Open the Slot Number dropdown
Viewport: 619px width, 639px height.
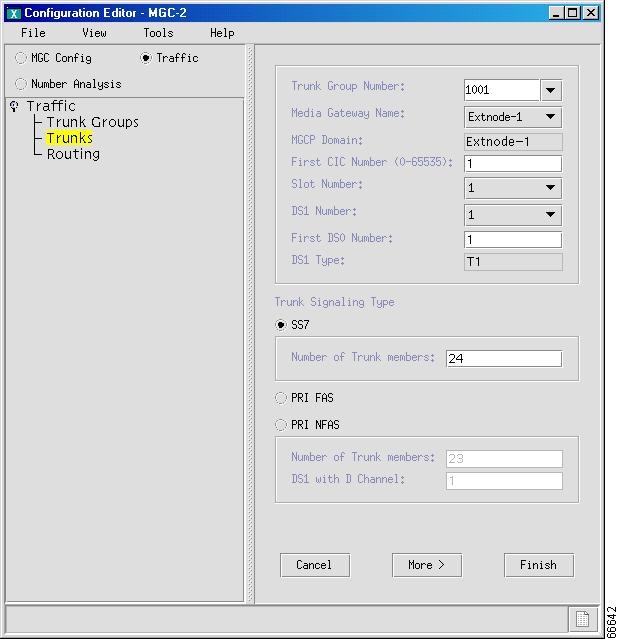tap(513, 188)
